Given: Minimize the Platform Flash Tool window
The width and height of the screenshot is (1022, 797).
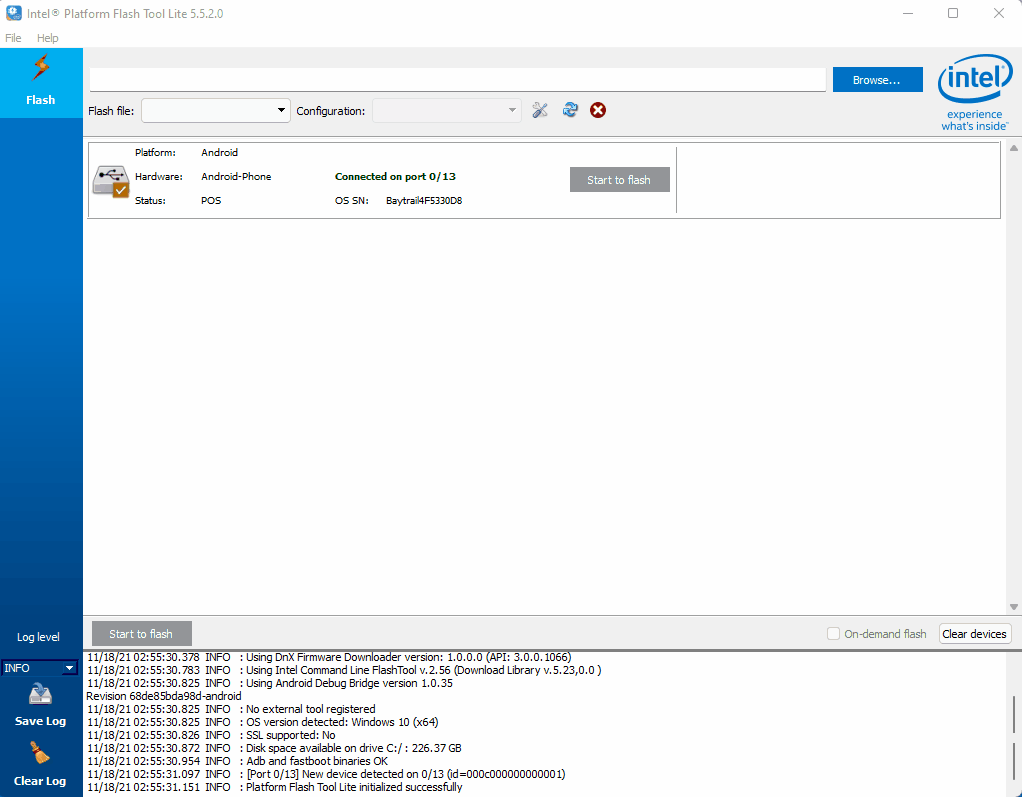Looking at the screenshot, I should 907,13.
